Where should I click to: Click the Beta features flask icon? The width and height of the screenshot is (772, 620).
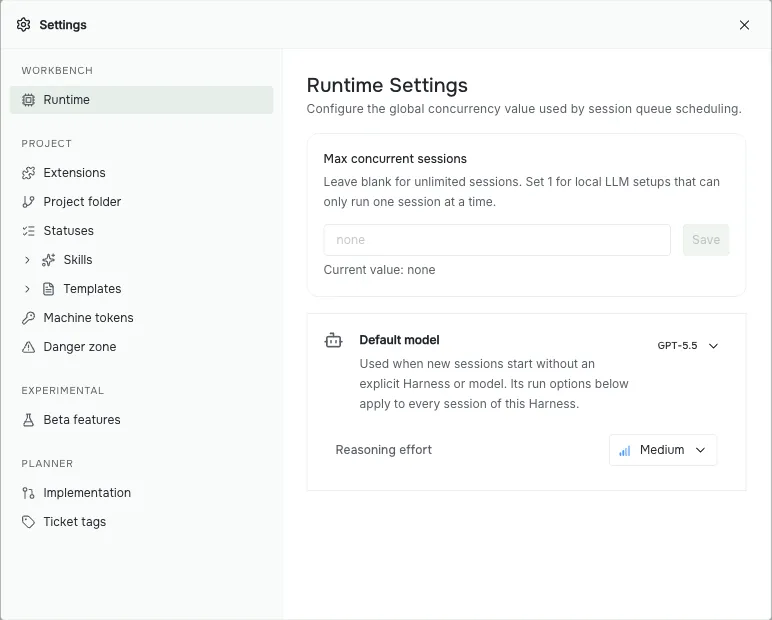29,420
